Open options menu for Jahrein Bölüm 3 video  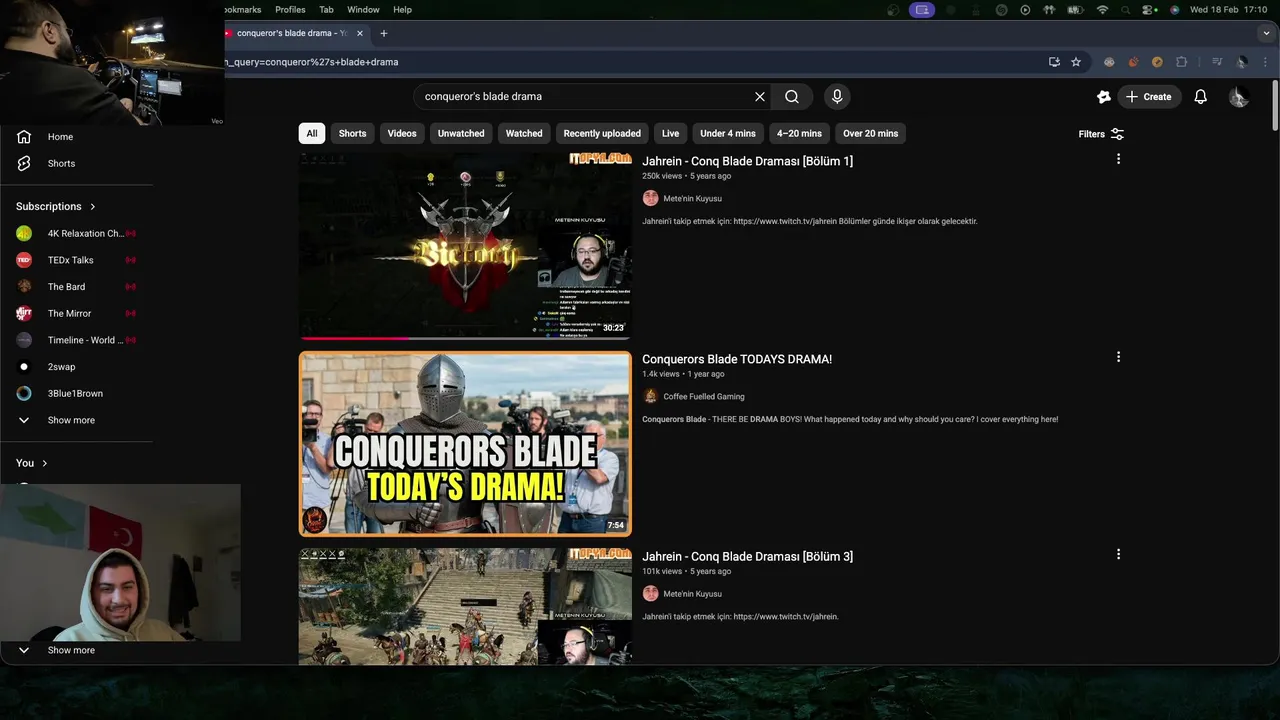pyautogui.click(x=1118, y=554)
